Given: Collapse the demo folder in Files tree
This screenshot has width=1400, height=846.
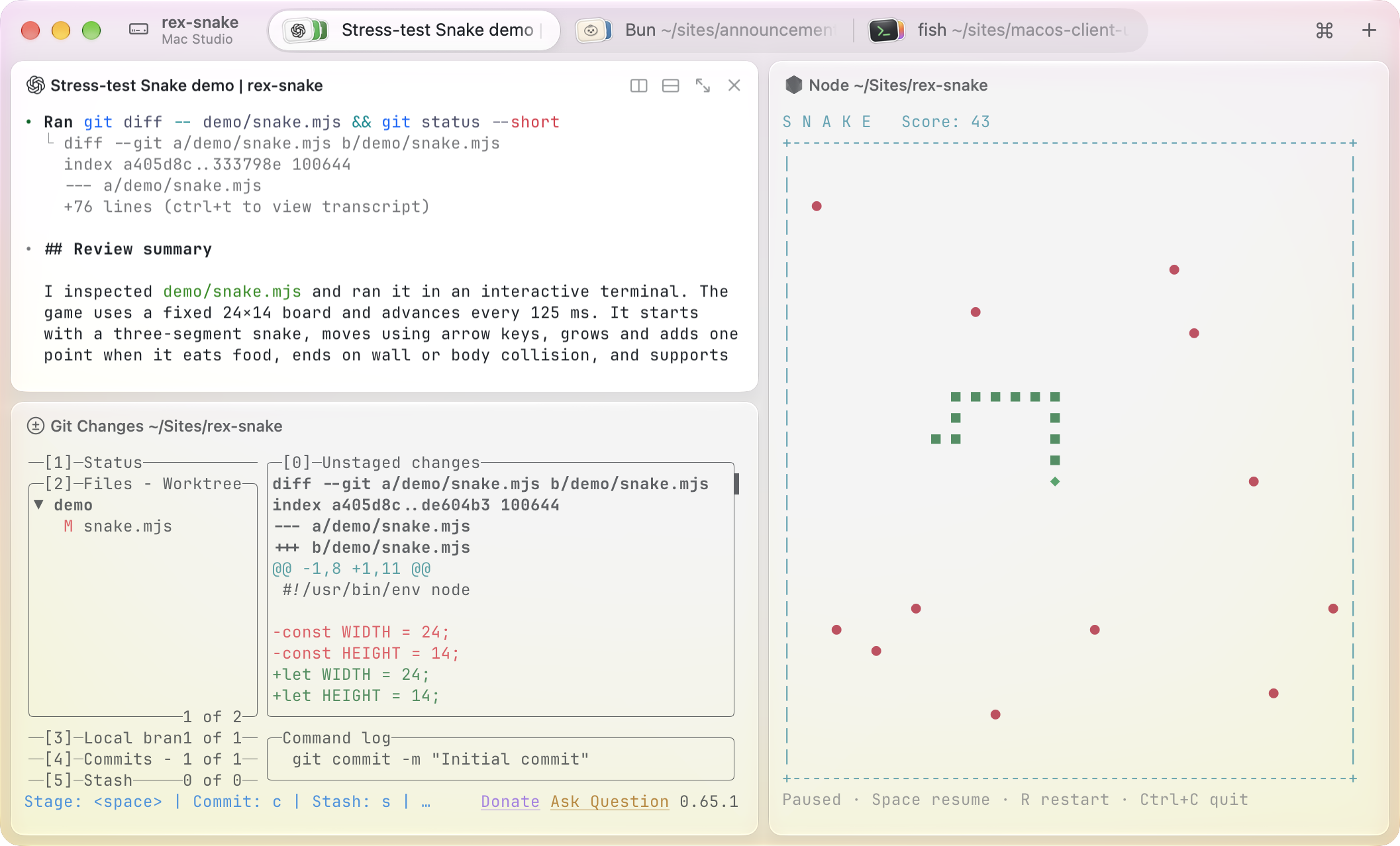Looking at the screenshot, I should (39, 505).
